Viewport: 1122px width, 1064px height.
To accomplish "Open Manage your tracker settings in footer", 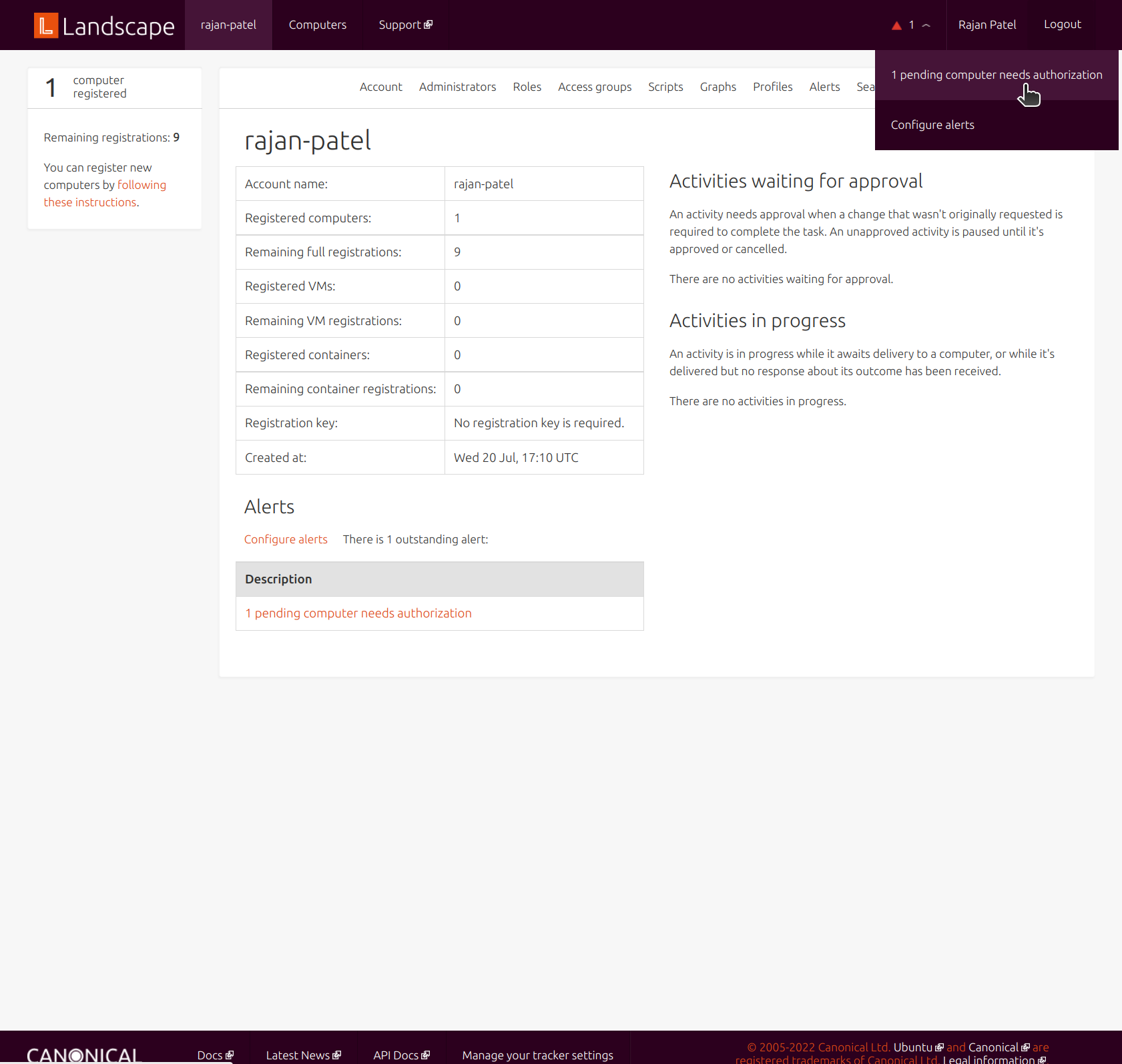I will (x=537, y=1055).
